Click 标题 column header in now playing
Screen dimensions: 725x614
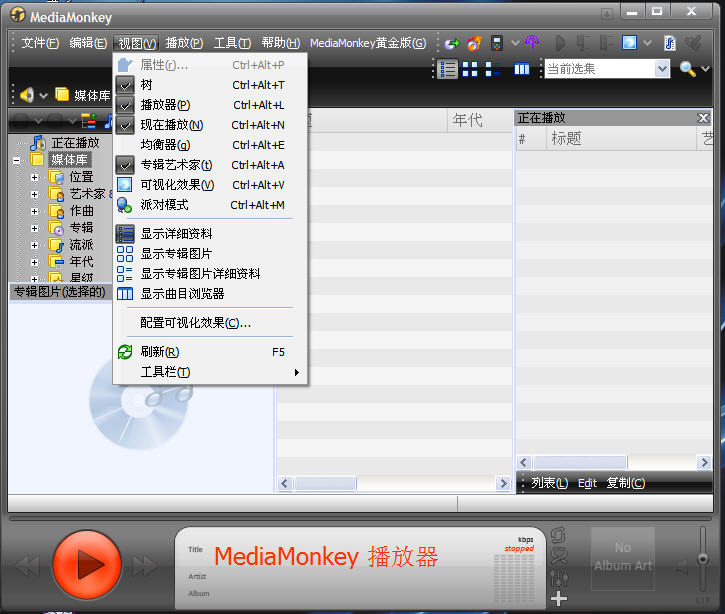[621, 138]
